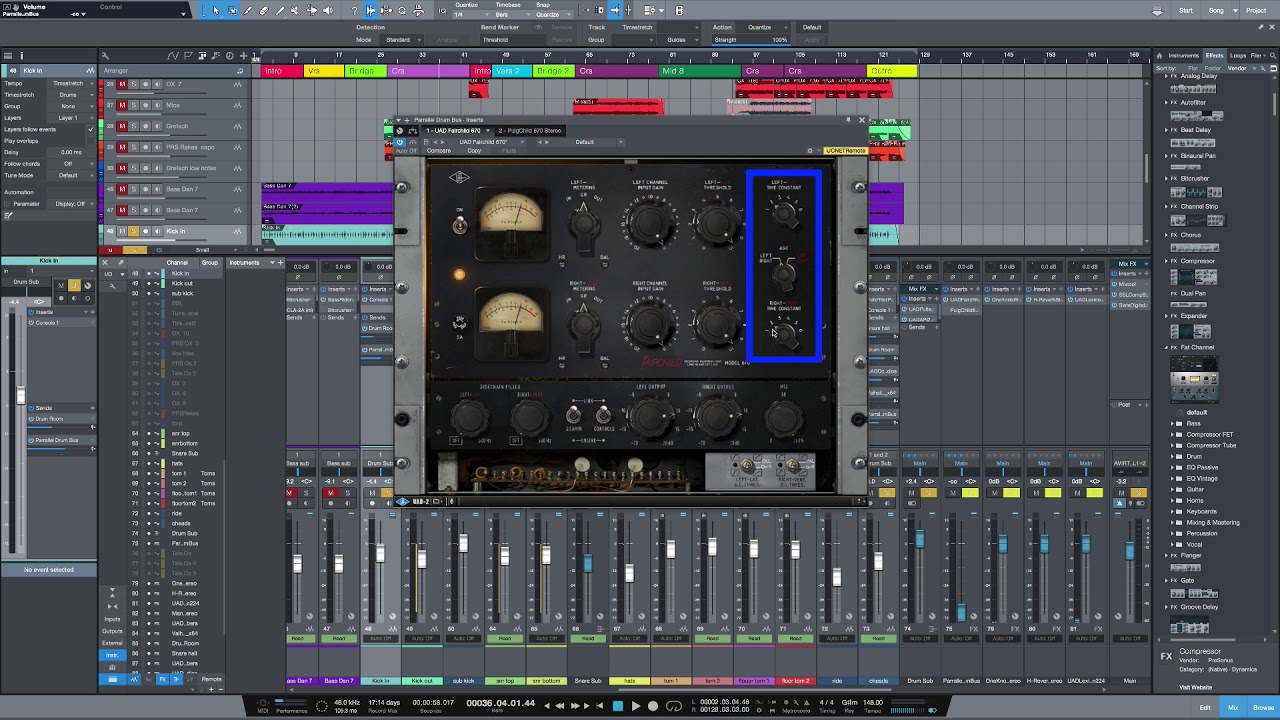Switch to Loops browser tab
This screenshot has height=720, width=1280.
pyautogui.click(x=1238, y=56)
